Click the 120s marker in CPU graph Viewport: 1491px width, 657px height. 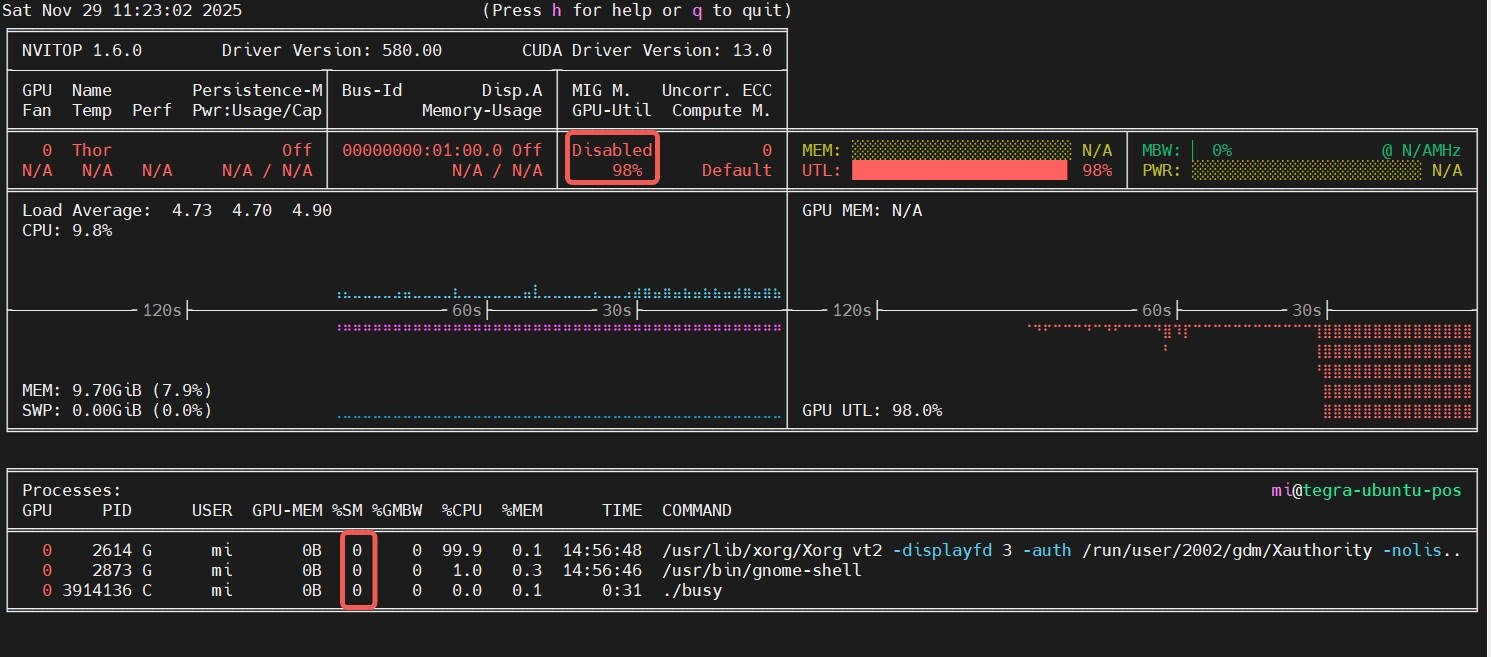click(x=162, y=310)
